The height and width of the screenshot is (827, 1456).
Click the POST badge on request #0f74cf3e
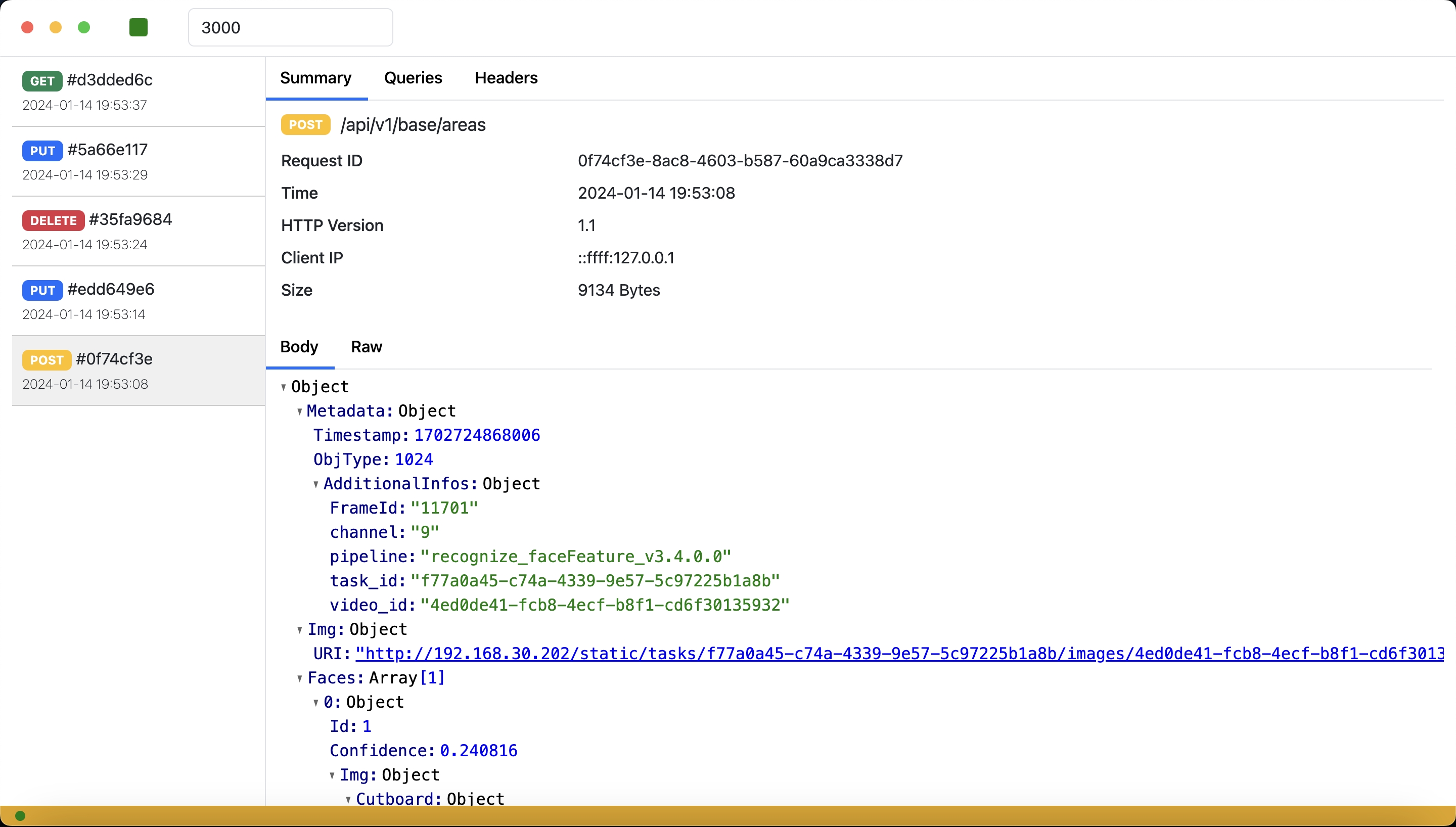pyautogui.click(x=47, y=360)
